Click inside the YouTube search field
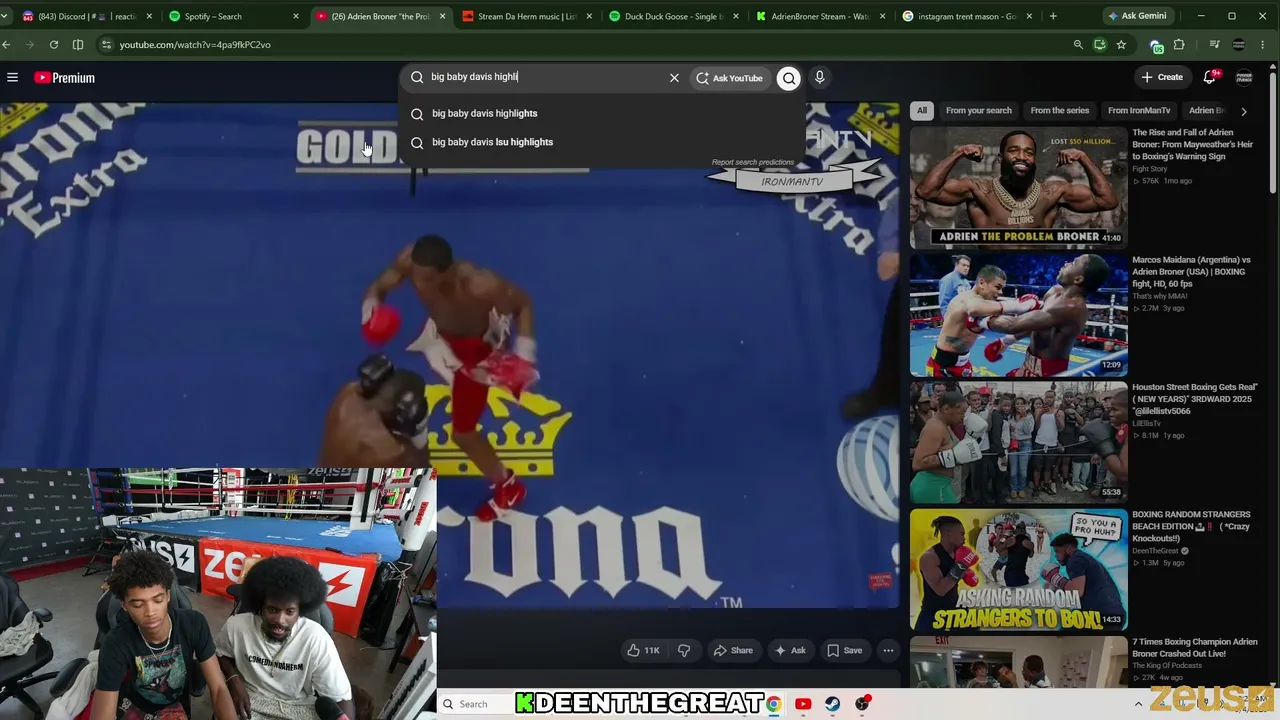 [x=545, y=77]
